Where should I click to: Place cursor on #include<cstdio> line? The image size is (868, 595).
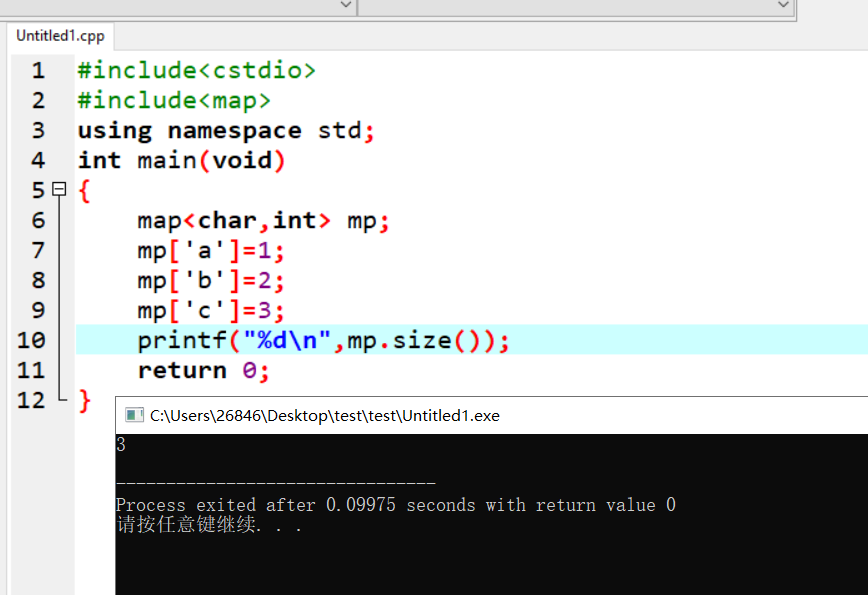tap(197, 70)
